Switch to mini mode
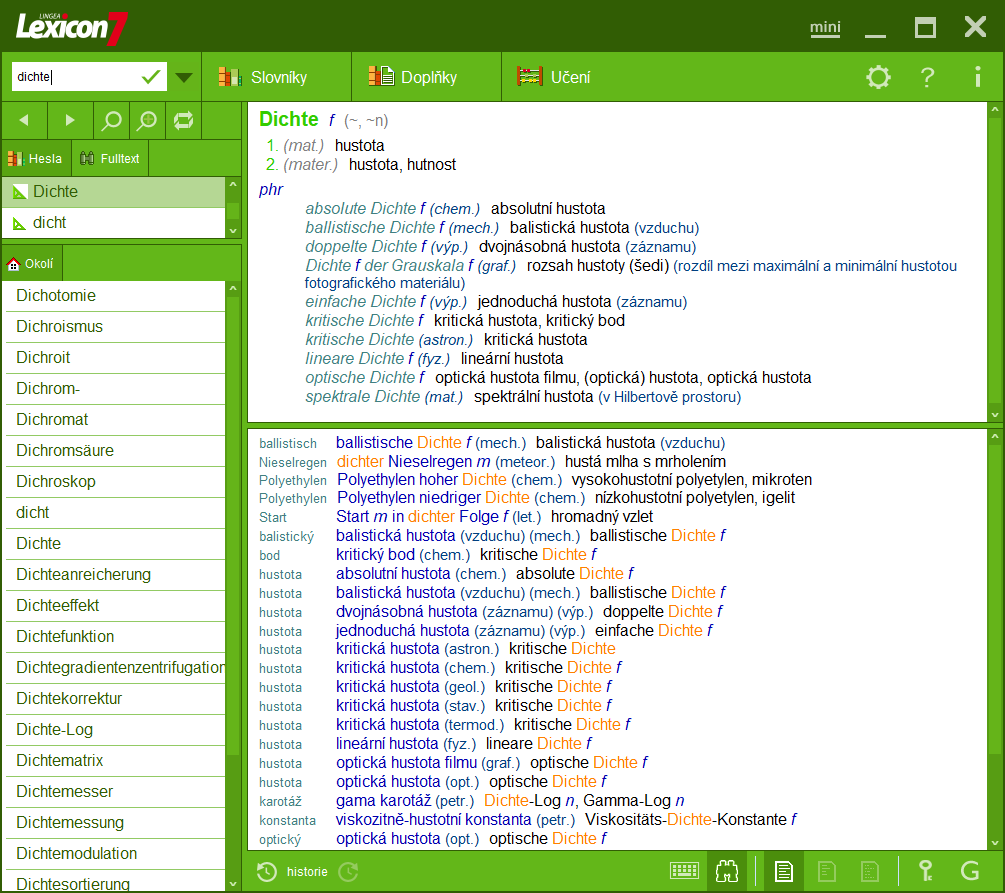The image size is (1005, 893). (x=824, y=28)
